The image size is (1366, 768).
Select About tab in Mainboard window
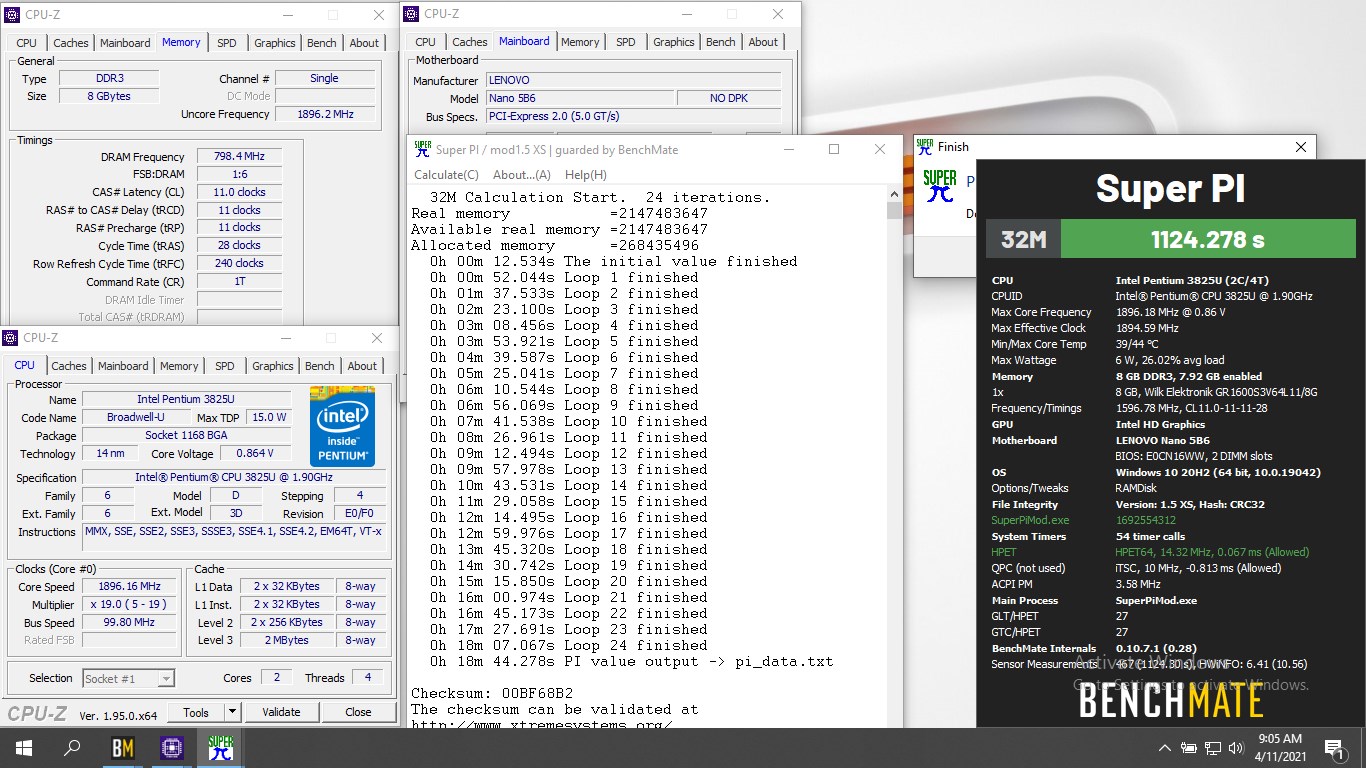(x=763, y=42)
